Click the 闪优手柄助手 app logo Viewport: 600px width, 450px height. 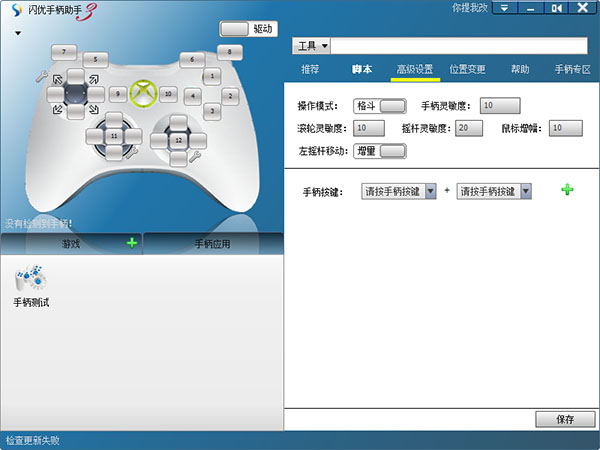tap(16, 10)
